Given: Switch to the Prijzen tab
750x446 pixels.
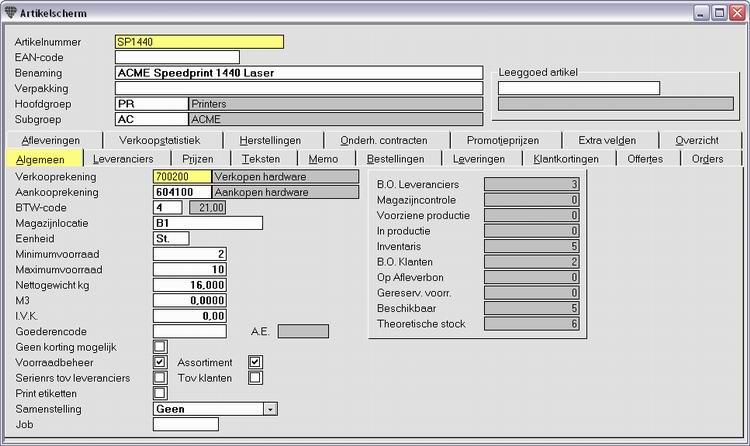Looking at the screenshot, I should pyautogui.click(x=198, y=159).
